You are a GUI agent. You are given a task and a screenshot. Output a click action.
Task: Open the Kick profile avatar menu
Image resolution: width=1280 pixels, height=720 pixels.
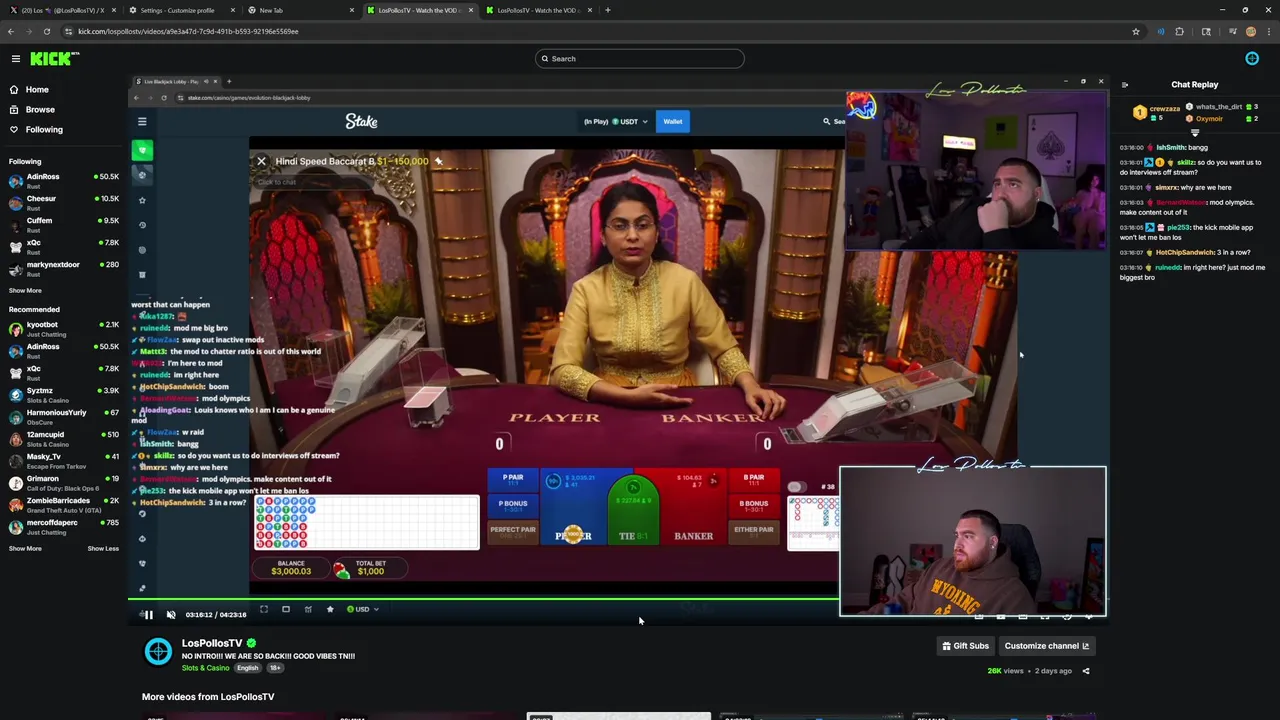click(1252, 58)
